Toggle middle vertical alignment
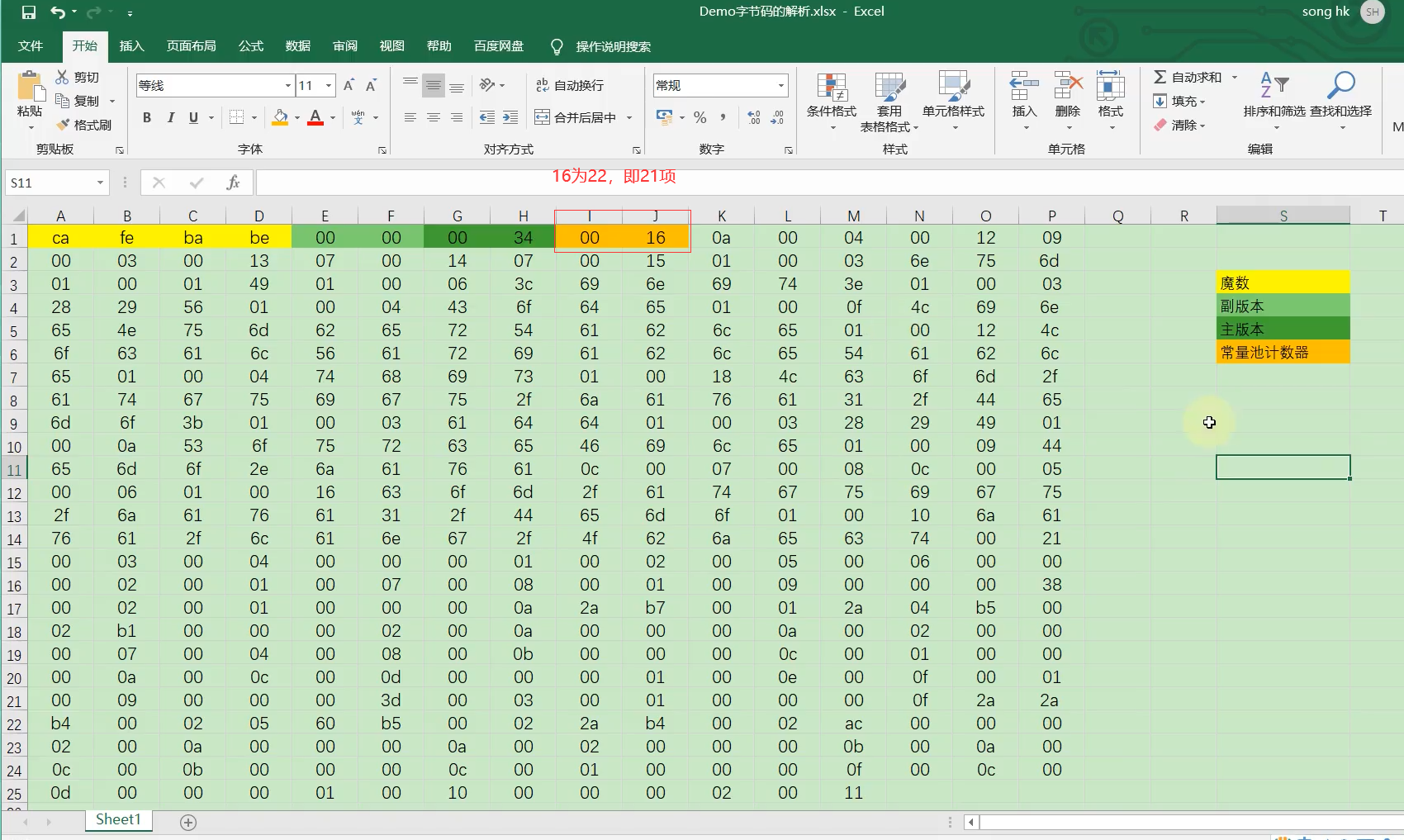The image size is (1404, 840). click(433, 85)
